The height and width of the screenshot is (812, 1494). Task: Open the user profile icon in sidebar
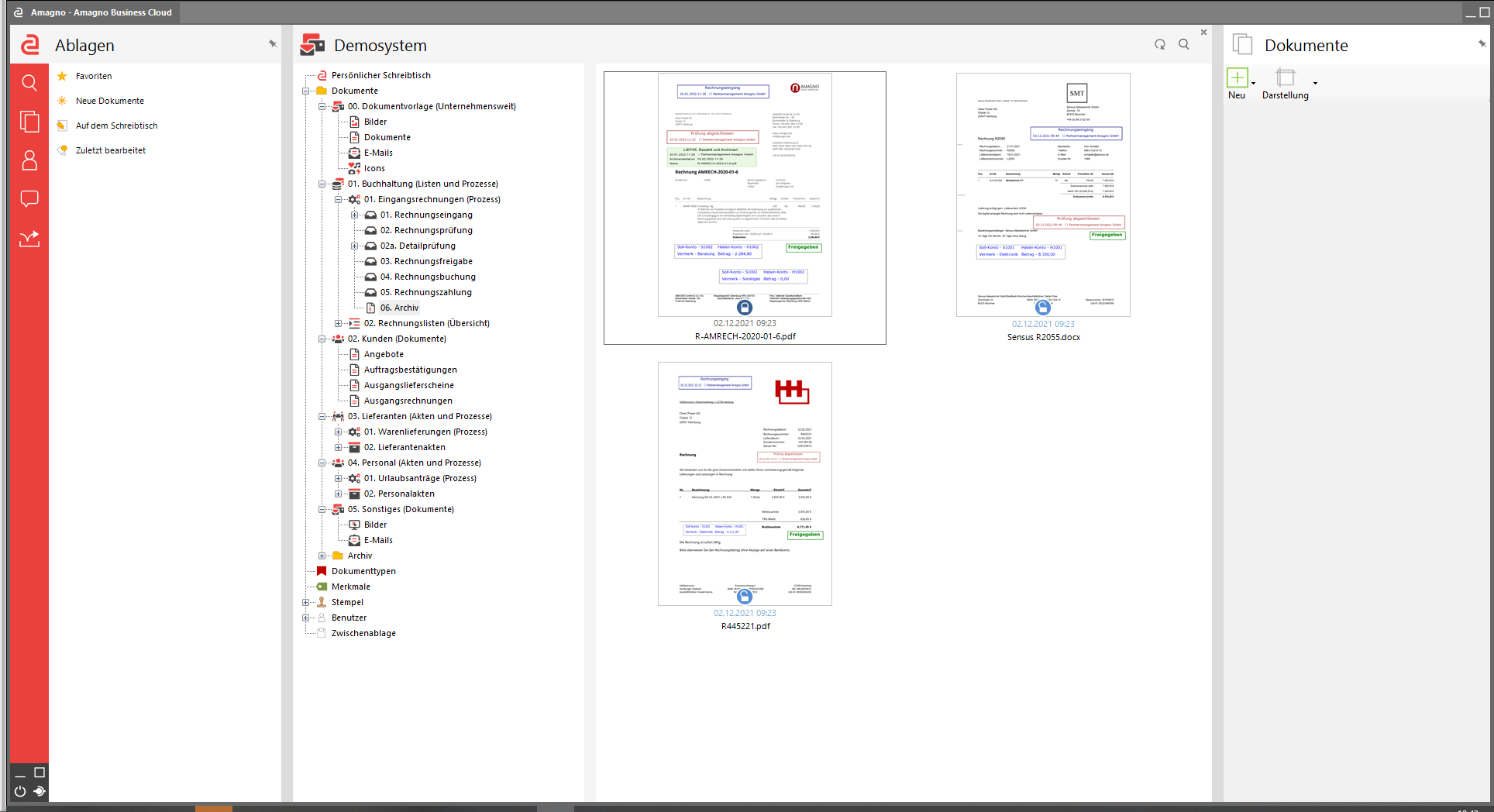tap(29, 160)
